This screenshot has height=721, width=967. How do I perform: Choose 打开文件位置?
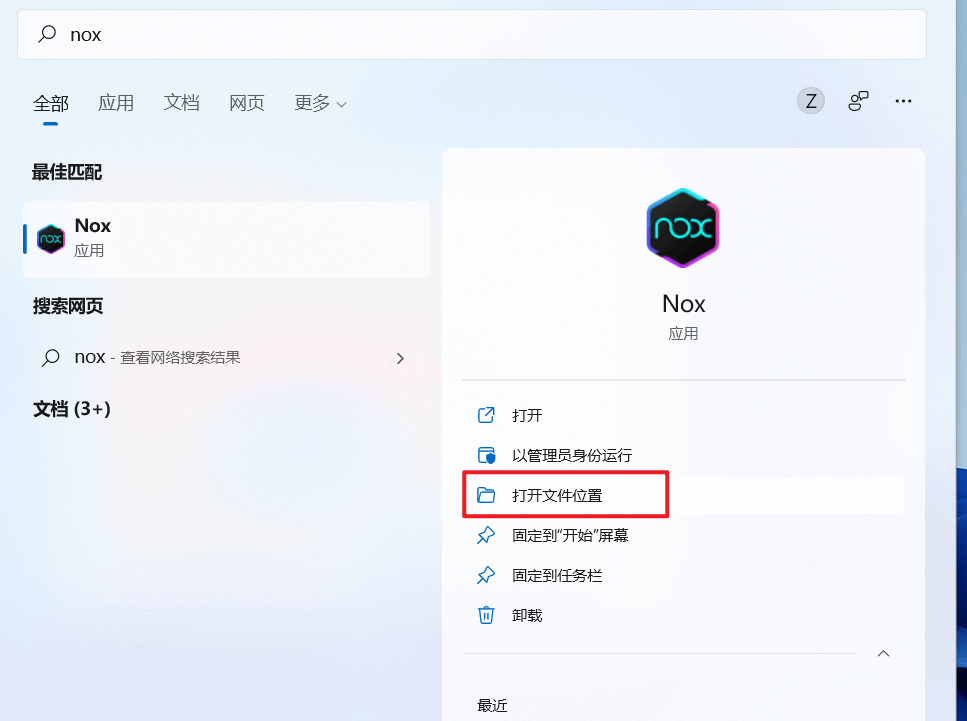pyautogui.click(x=683, y=495)
